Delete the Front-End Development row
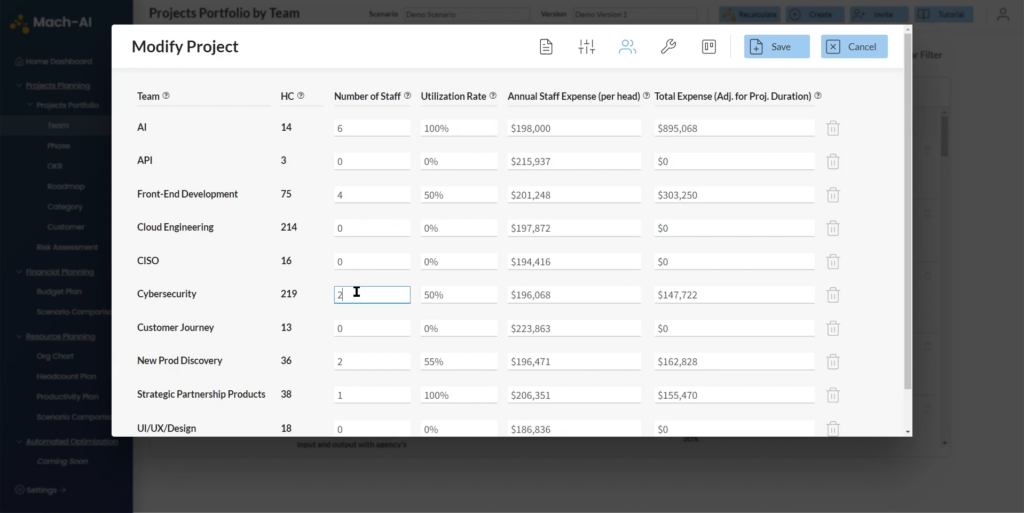This screenshot has width=1024, height=513. [833, 194]
